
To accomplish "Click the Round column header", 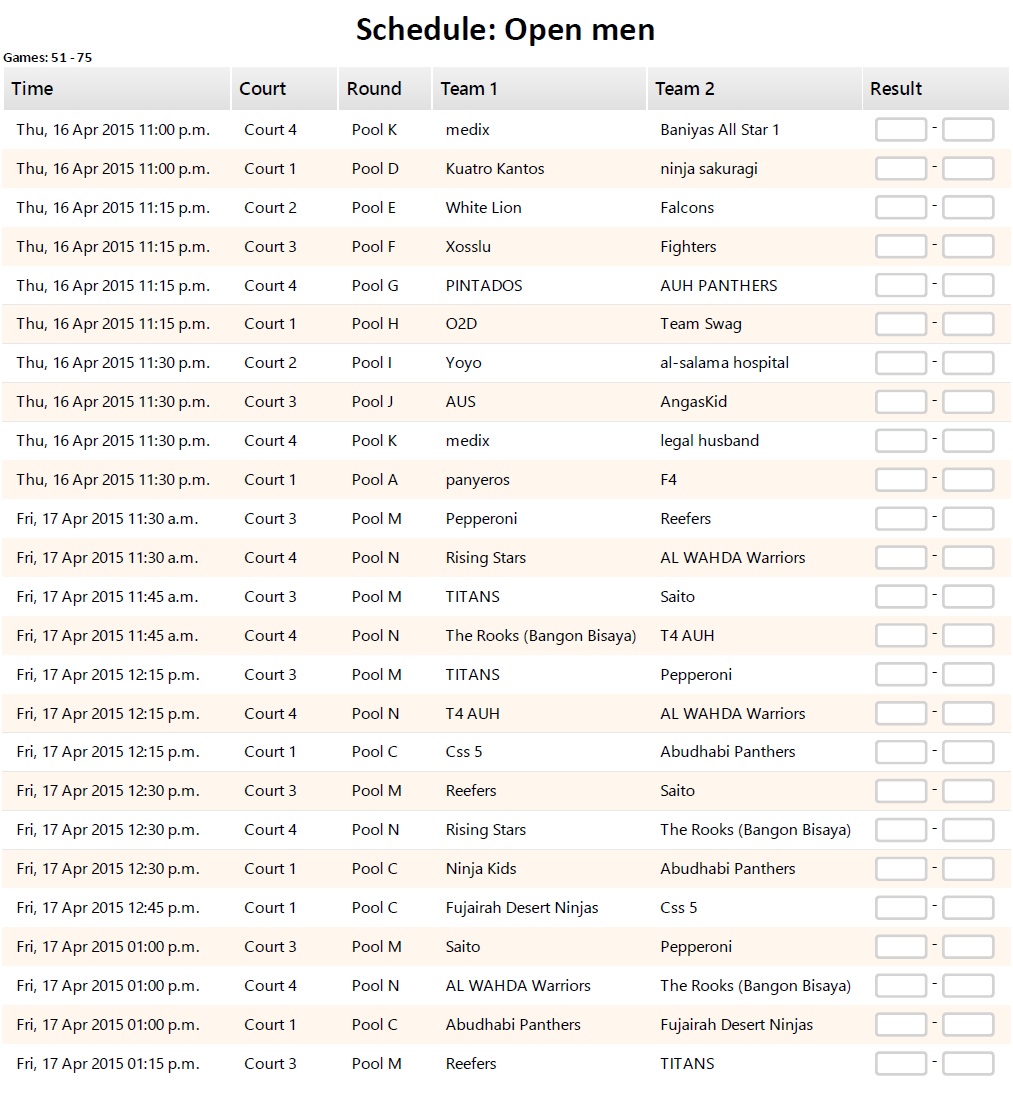I will click(385, 89).
